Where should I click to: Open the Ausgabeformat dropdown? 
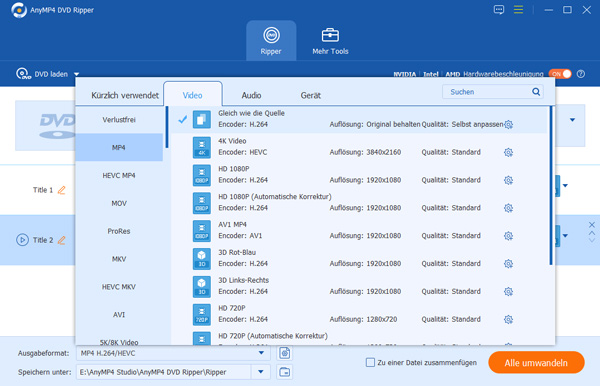[261, 353]
